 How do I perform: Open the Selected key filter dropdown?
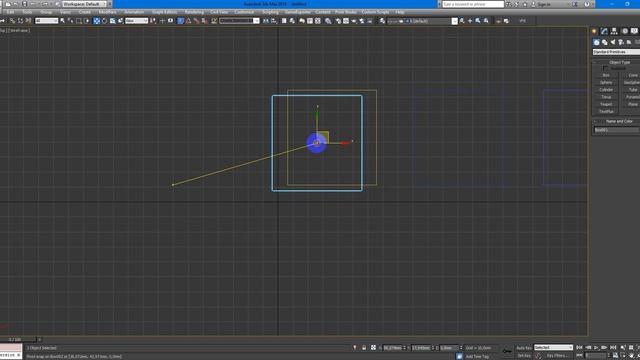pos(553,348)
